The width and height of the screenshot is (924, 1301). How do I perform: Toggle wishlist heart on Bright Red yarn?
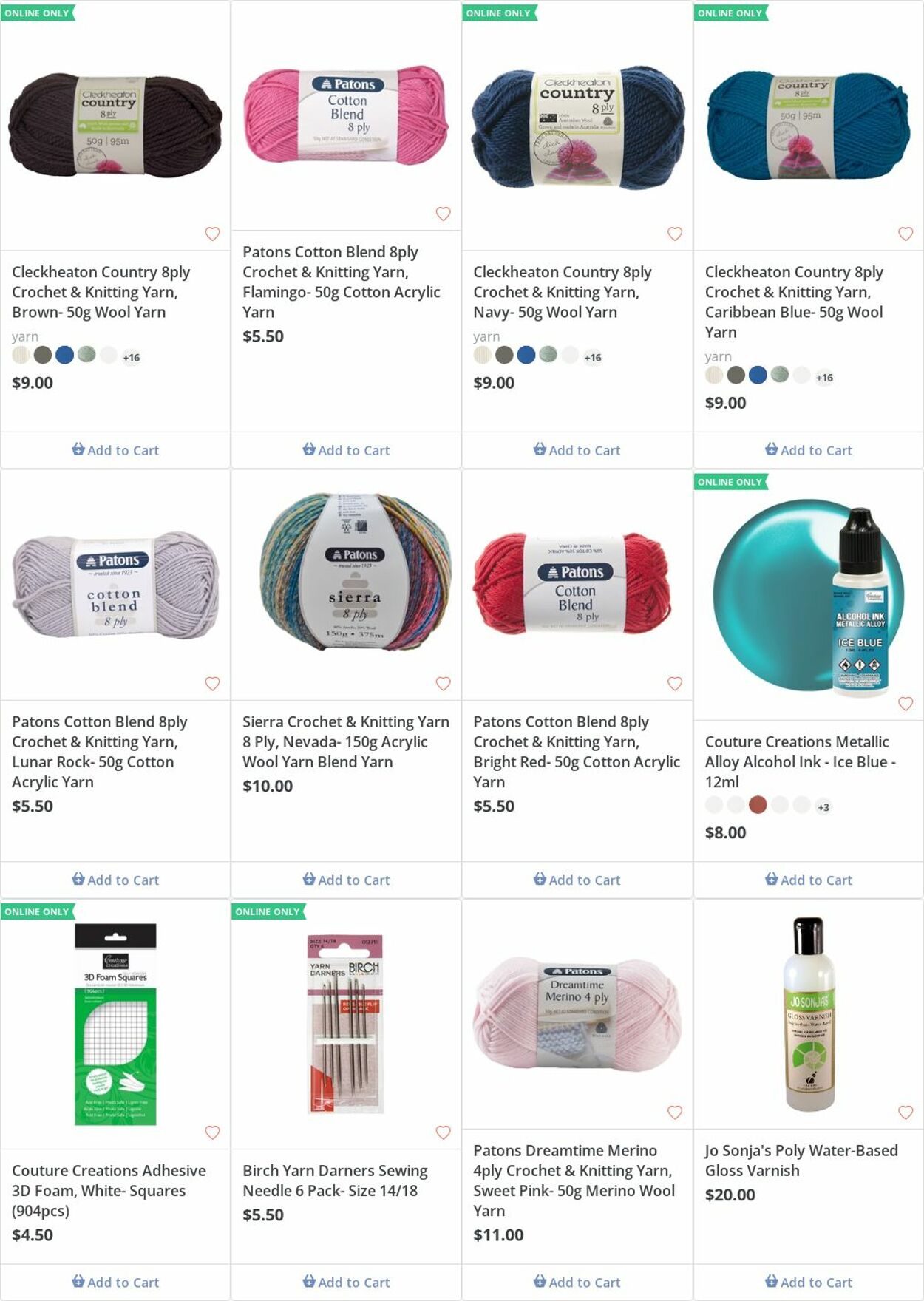(x=675, y=684)
